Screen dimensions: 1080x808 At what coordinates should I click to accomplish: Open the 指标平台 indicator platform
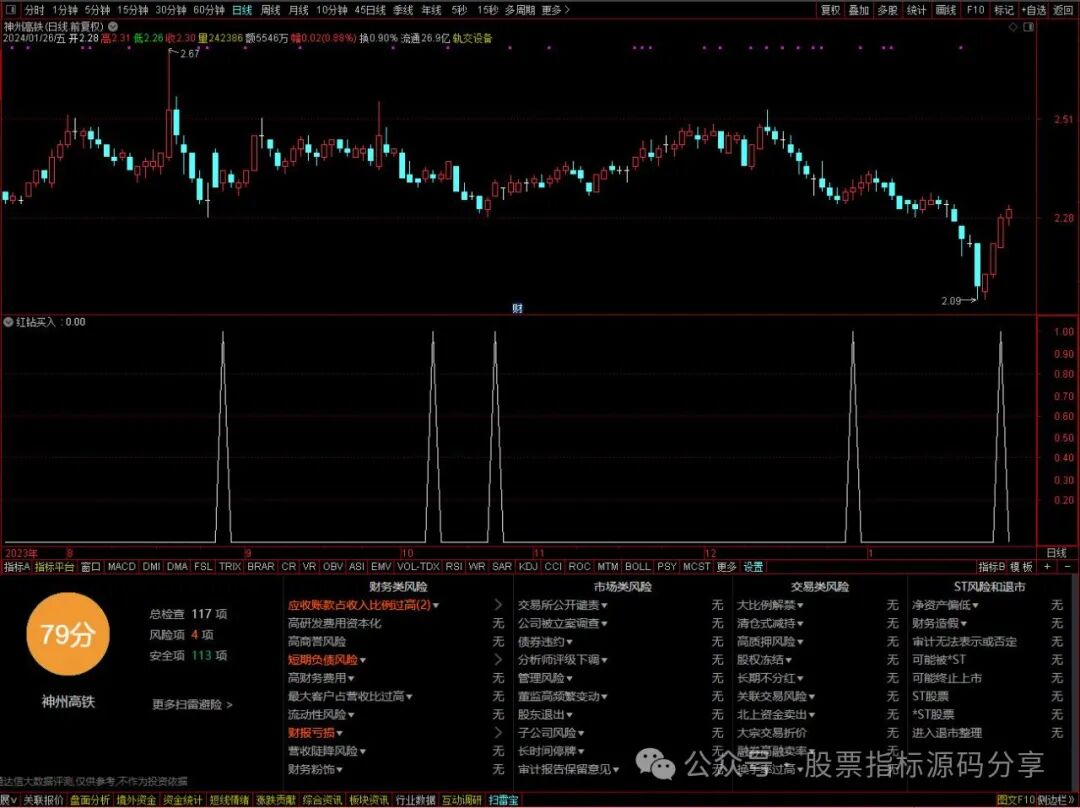point(54,566)
